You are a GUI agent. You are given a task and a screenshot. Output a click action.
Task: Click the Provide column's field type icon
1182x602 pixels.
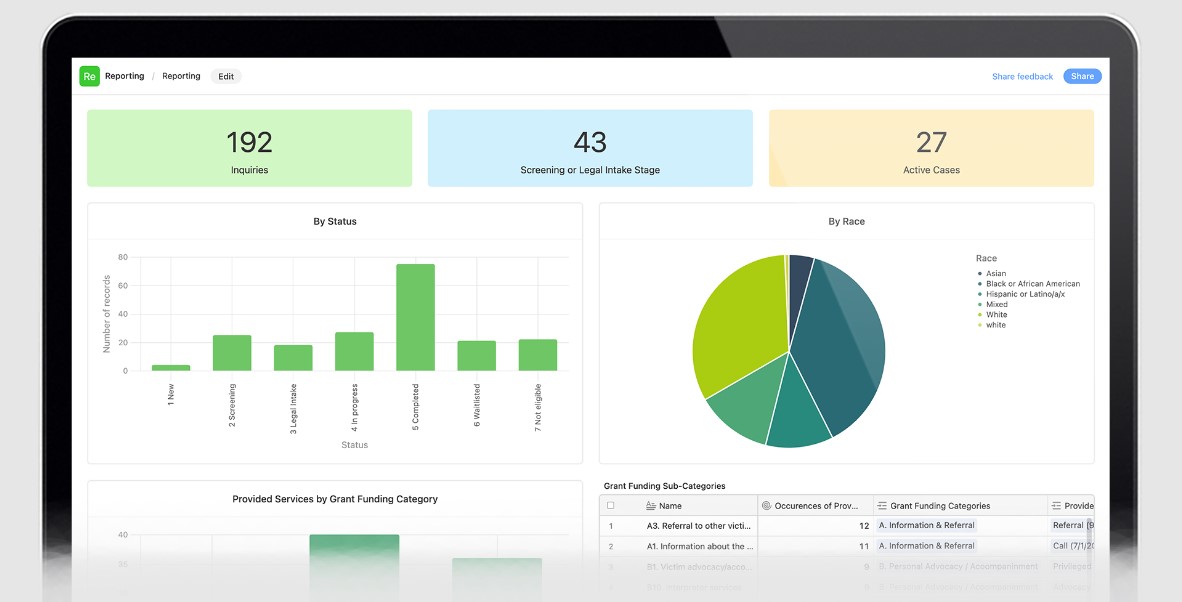(1056, 506)
